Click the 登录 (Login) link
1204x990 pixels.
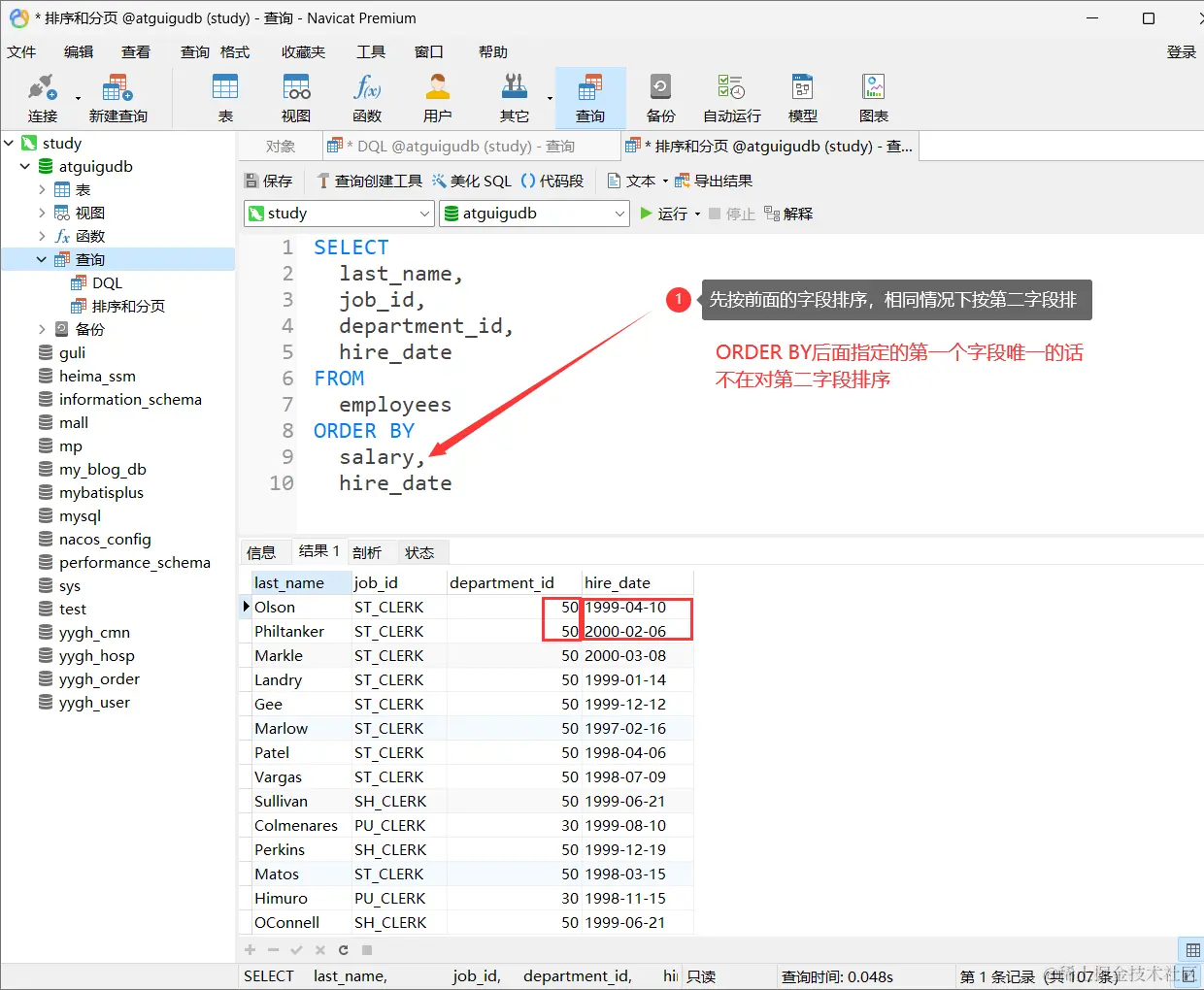pyautogui.click(x=1181, y=52)
